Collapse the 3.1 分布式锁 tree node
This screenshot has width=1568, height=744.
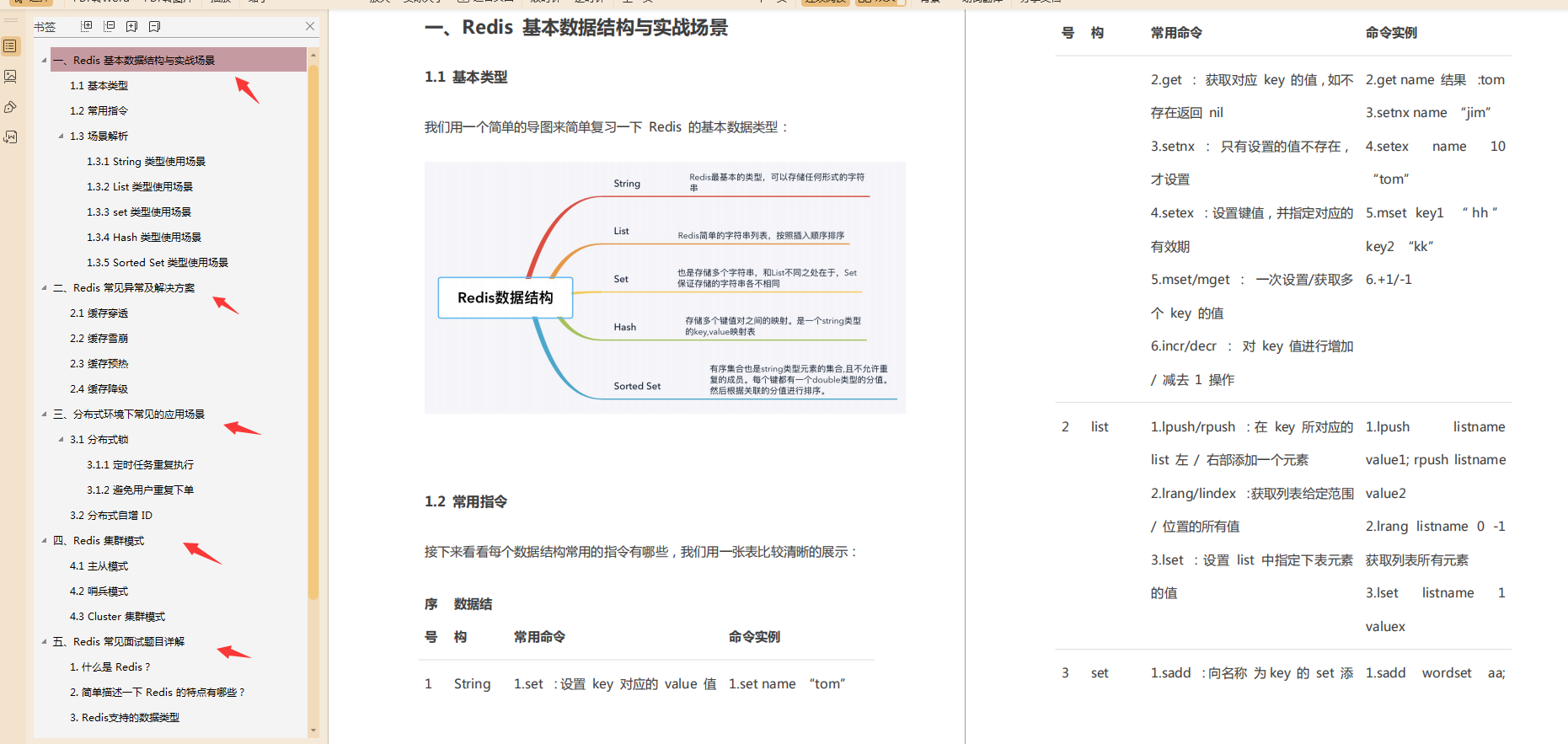(61, 440)
